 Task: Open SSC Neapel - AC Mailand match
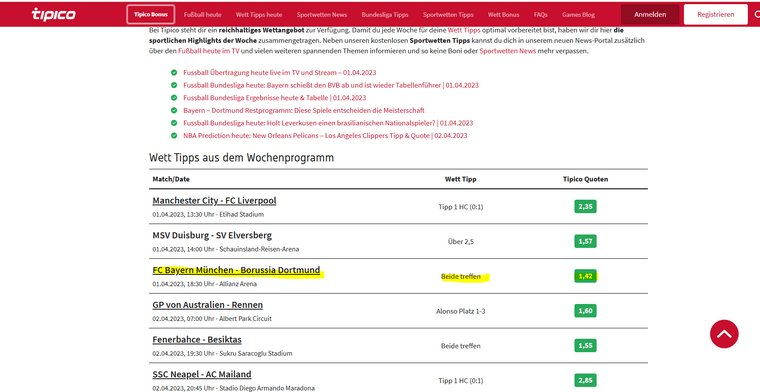[202, 375]
